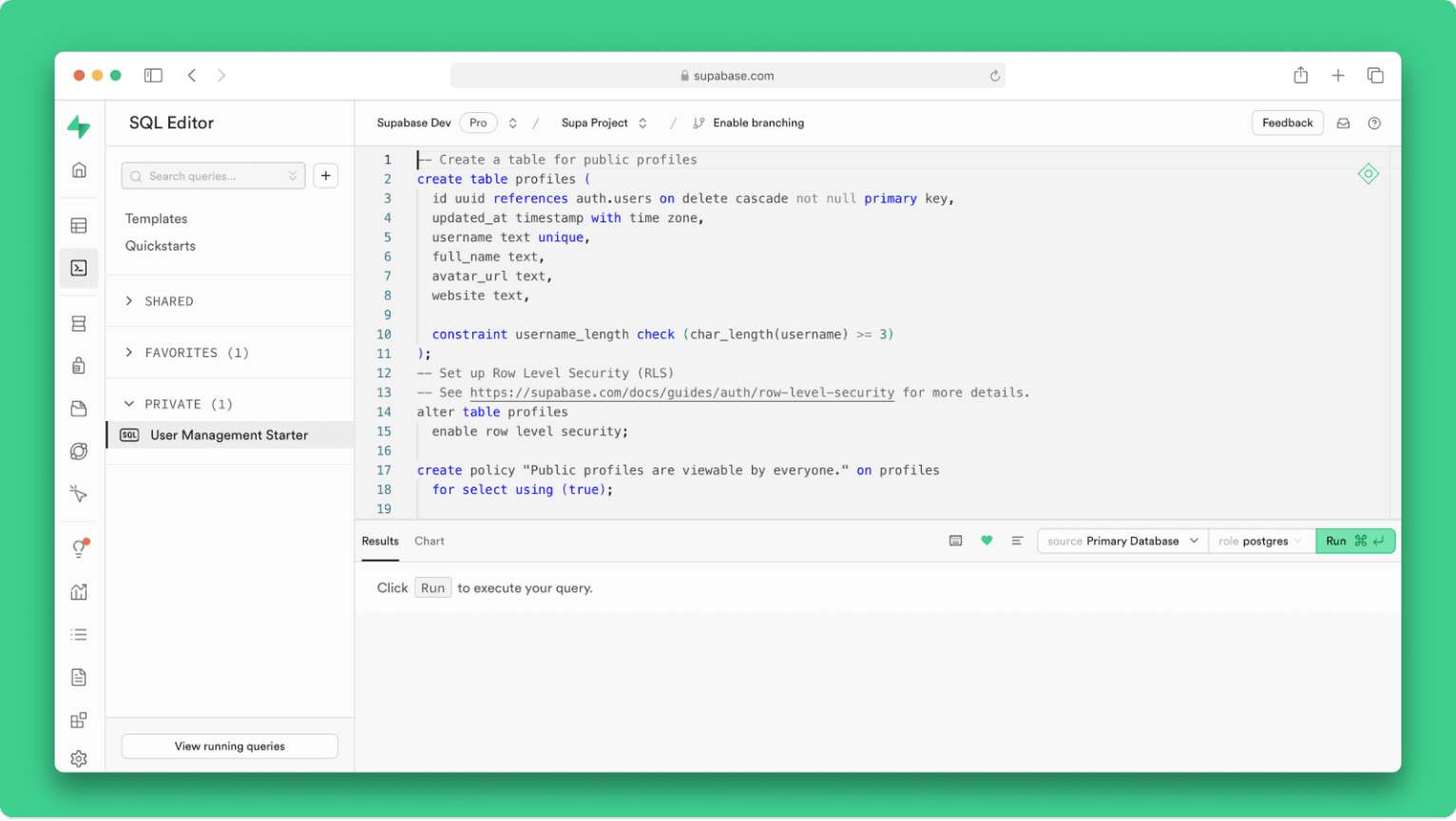Open the Edge Functions globe icon
Screen dimensions: 1456x821
pos(79,451)
